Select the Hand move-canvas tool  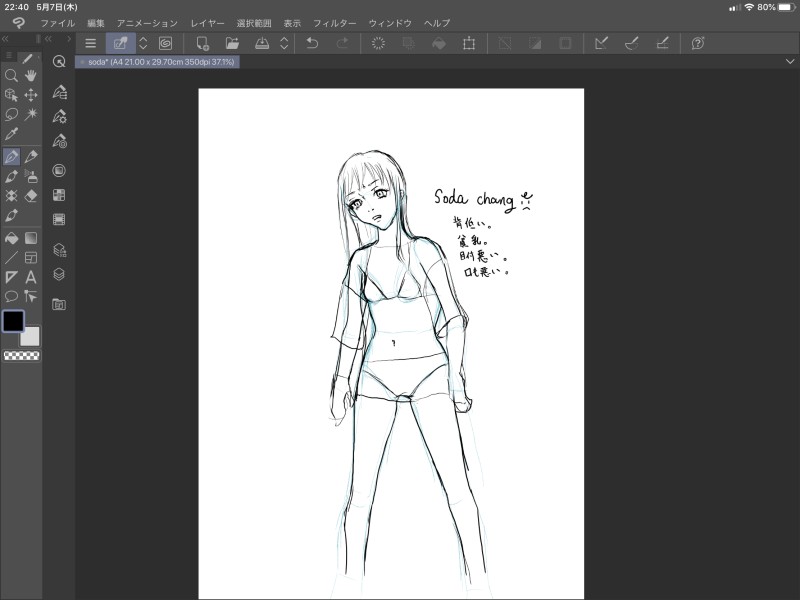pyautogui.click(x=31, y=76)
